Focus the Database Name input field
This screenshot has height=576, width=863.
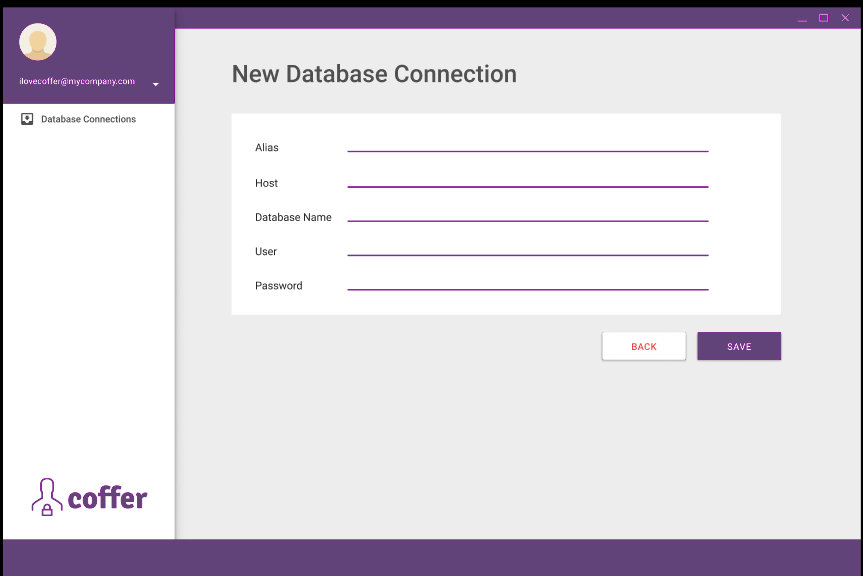[528, 214]
